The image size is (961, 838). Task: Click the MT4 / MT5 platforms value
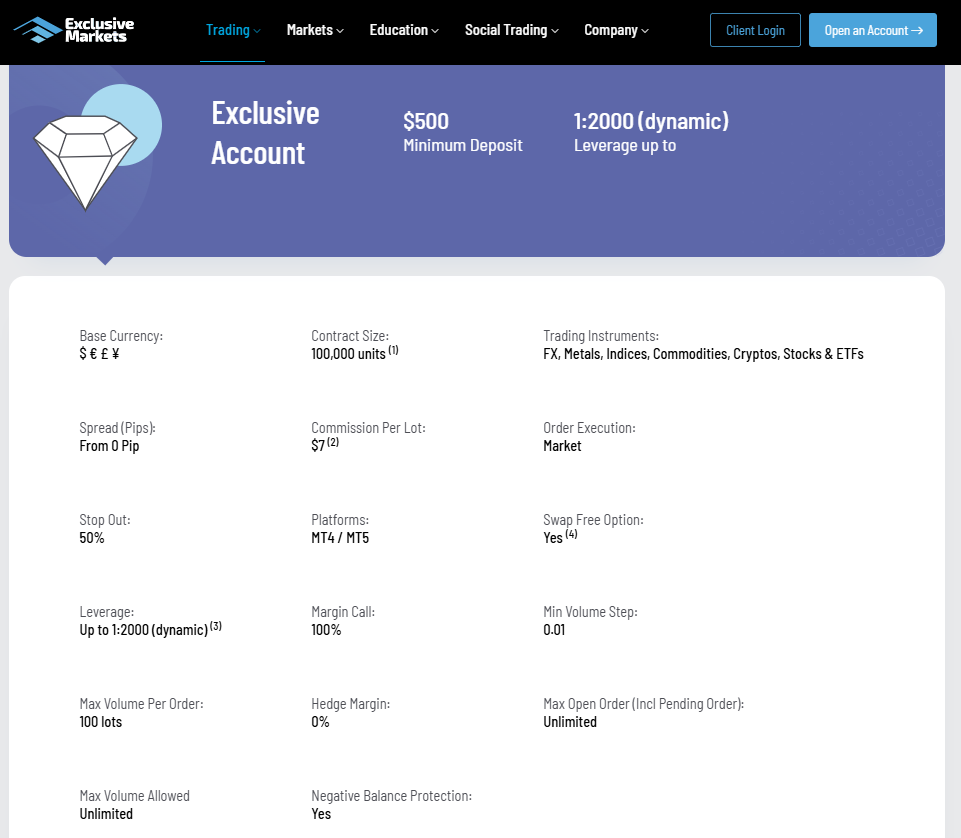(340, 538)
